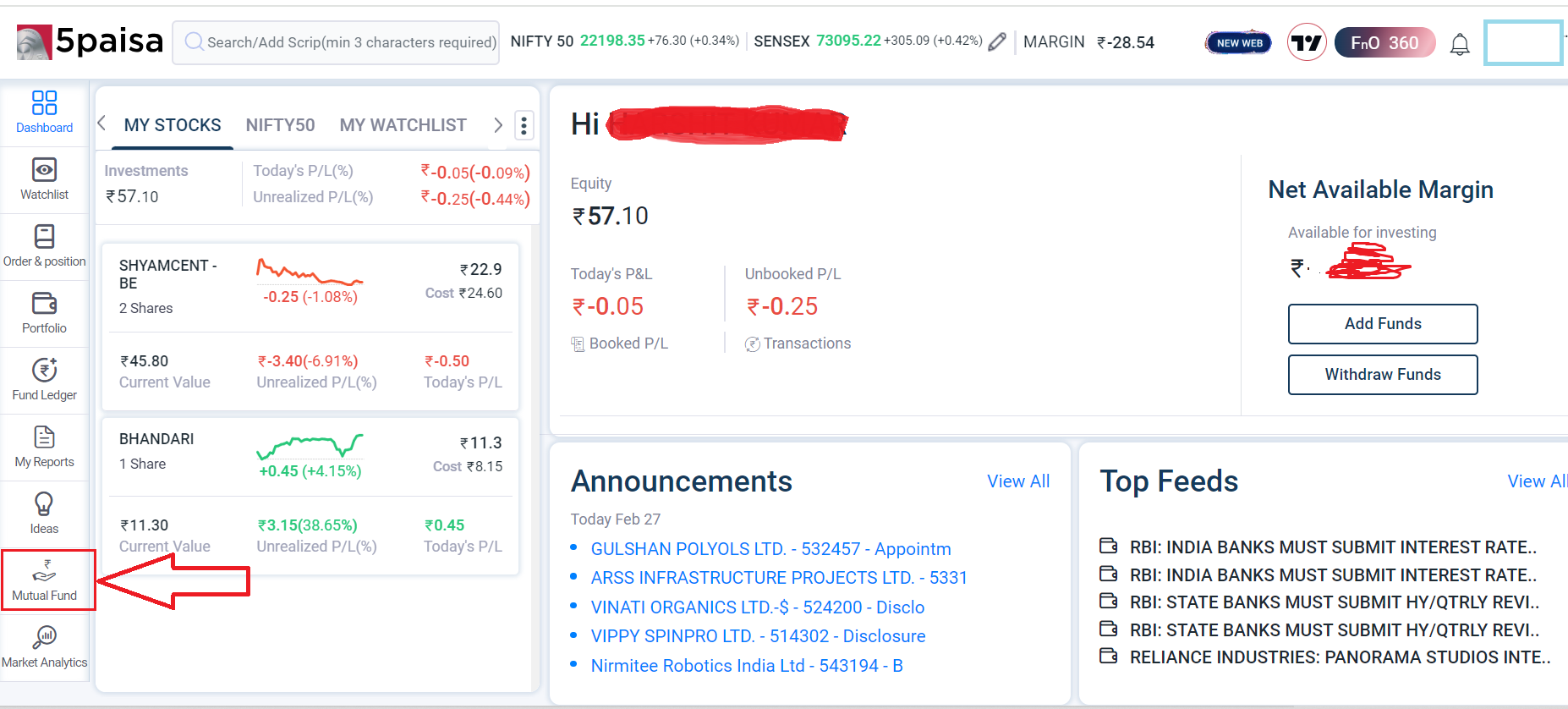Click BHANDARI unrealized P/L ₹3.15(38.65%)
This screenshot has width=1568, height=709.
[x=307, y=525]
